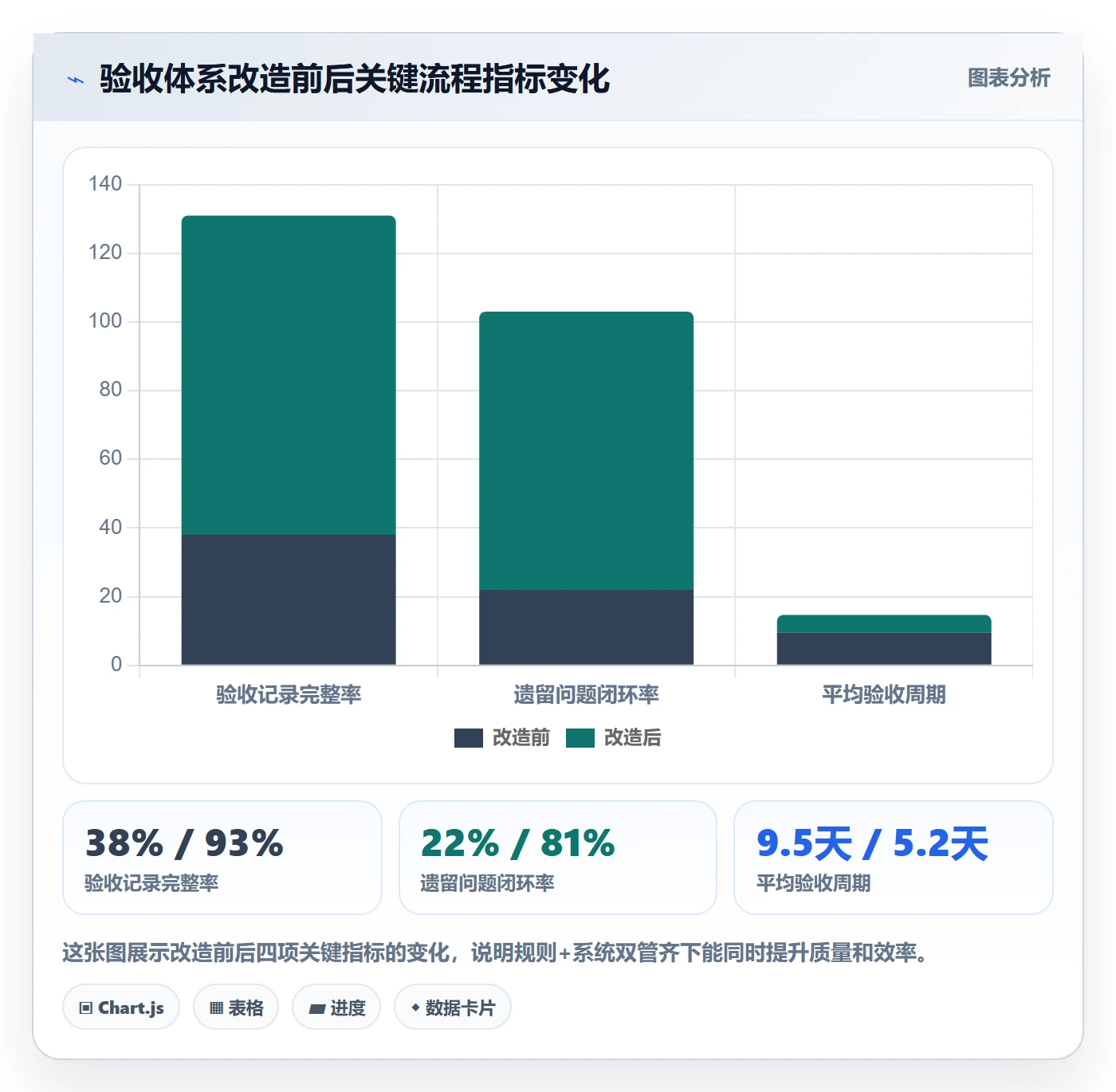
Task: Click the teal 改造后 legend color swatch
Action: coord(580,738)
